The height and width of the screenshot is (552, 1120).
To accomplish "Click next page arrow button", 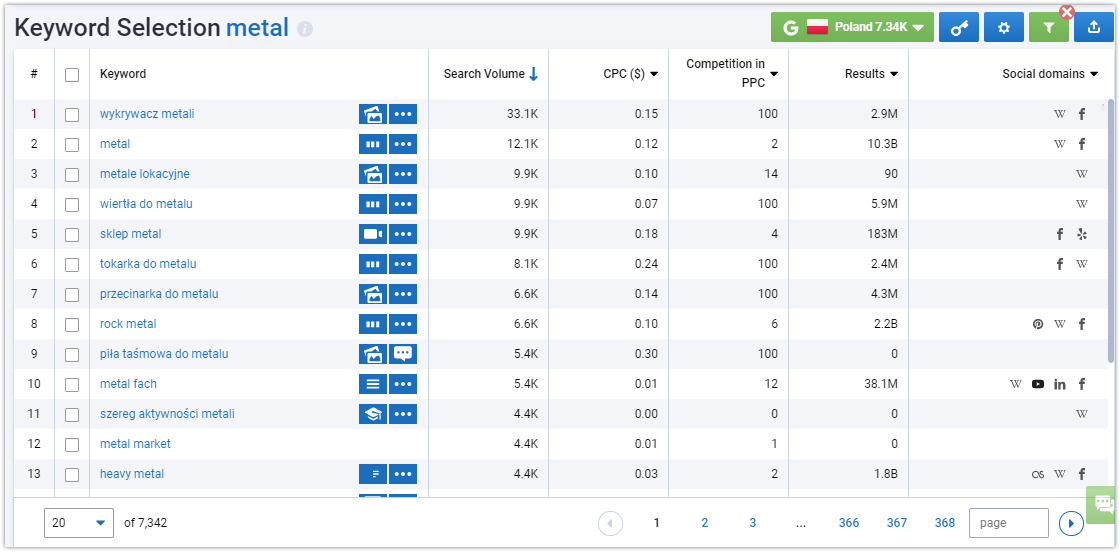I will pyautogui.click(x=1071, y=523).
